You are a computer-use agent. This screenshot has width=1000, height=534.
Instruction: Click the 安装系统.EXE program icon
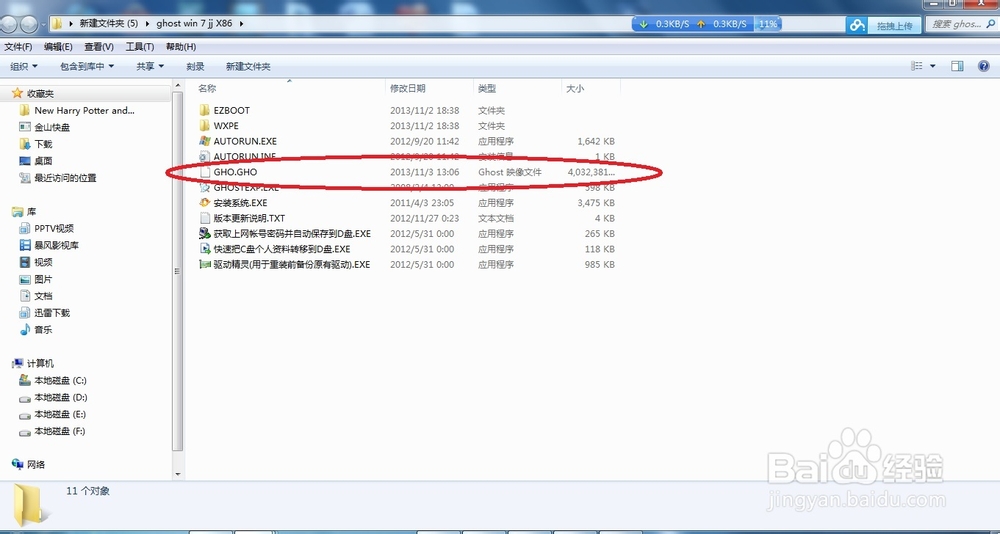coord(204,203)
